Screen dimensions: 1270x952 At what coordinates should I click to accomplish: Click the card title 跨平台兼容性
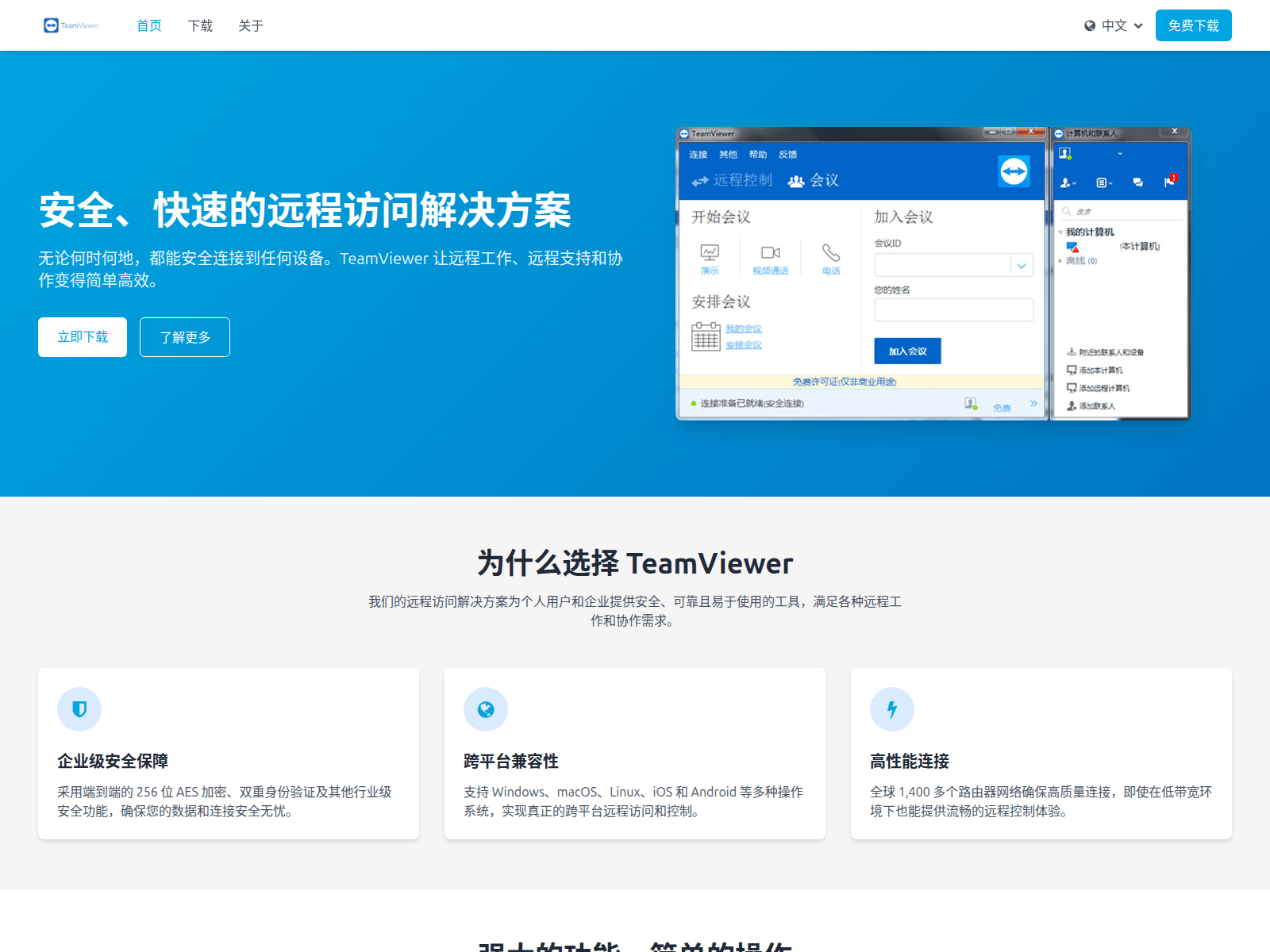511,761
